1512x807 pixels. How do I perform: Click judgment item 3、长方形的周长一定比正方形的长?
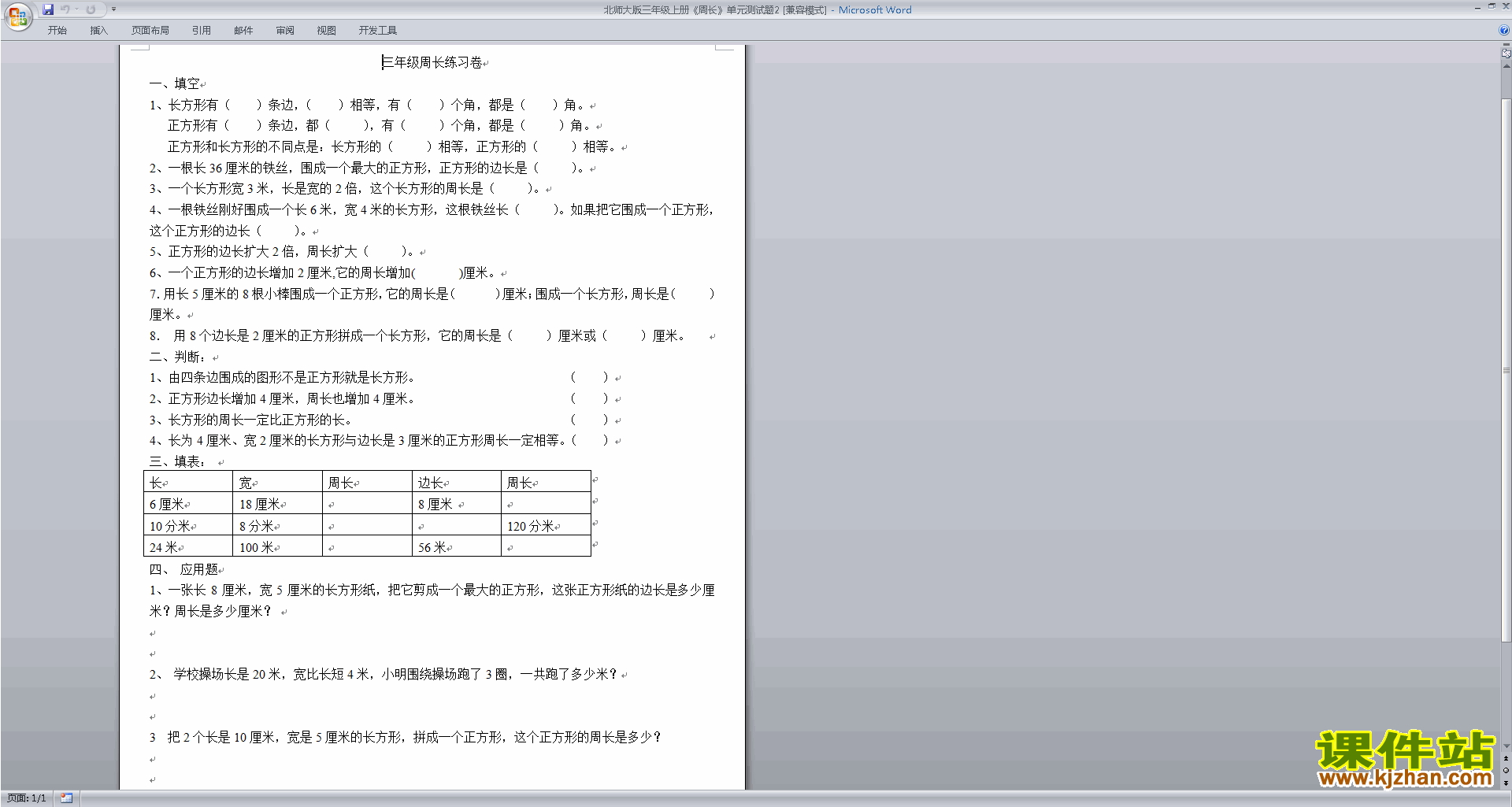(250, 420)
